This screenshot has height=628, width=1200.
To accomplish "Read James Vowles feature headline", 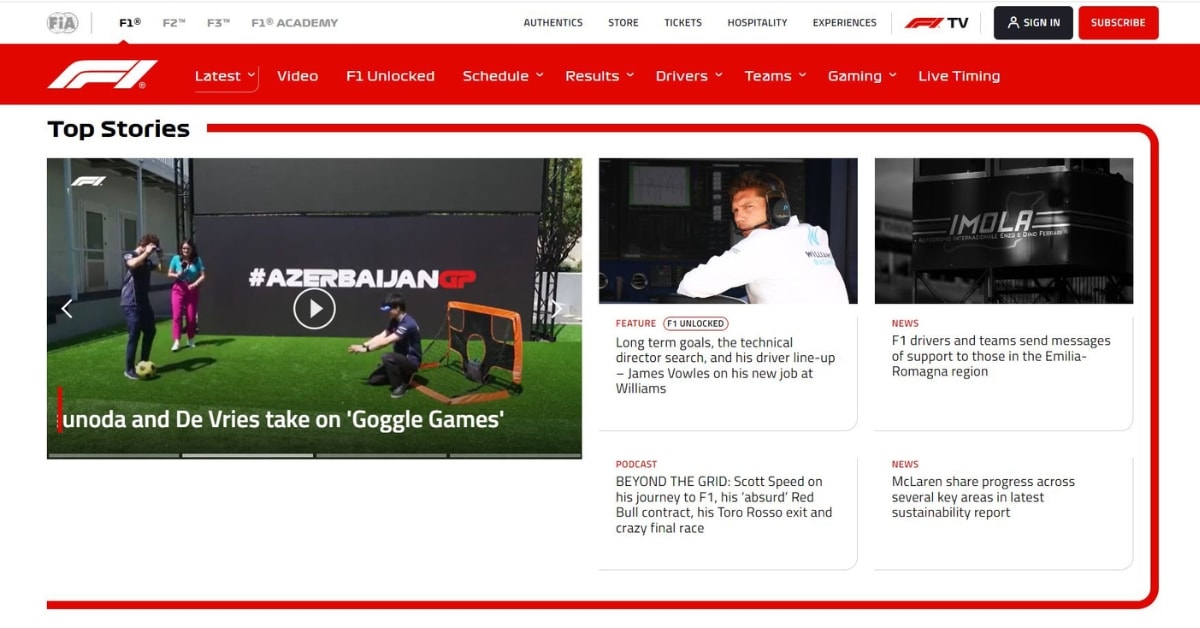I will pos(725,365).
